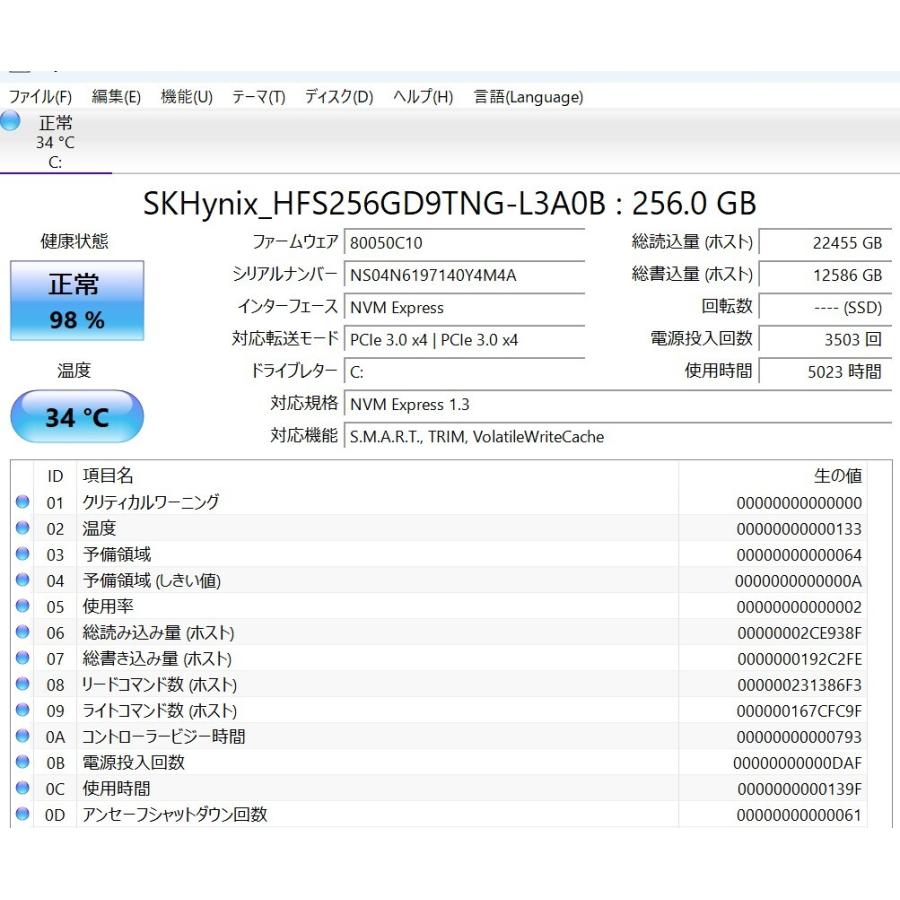This screenshot has width=900, height=900.
Task: Click the status icon for アンセーフシャットダウン回数
Action: [x=22, y=815]
